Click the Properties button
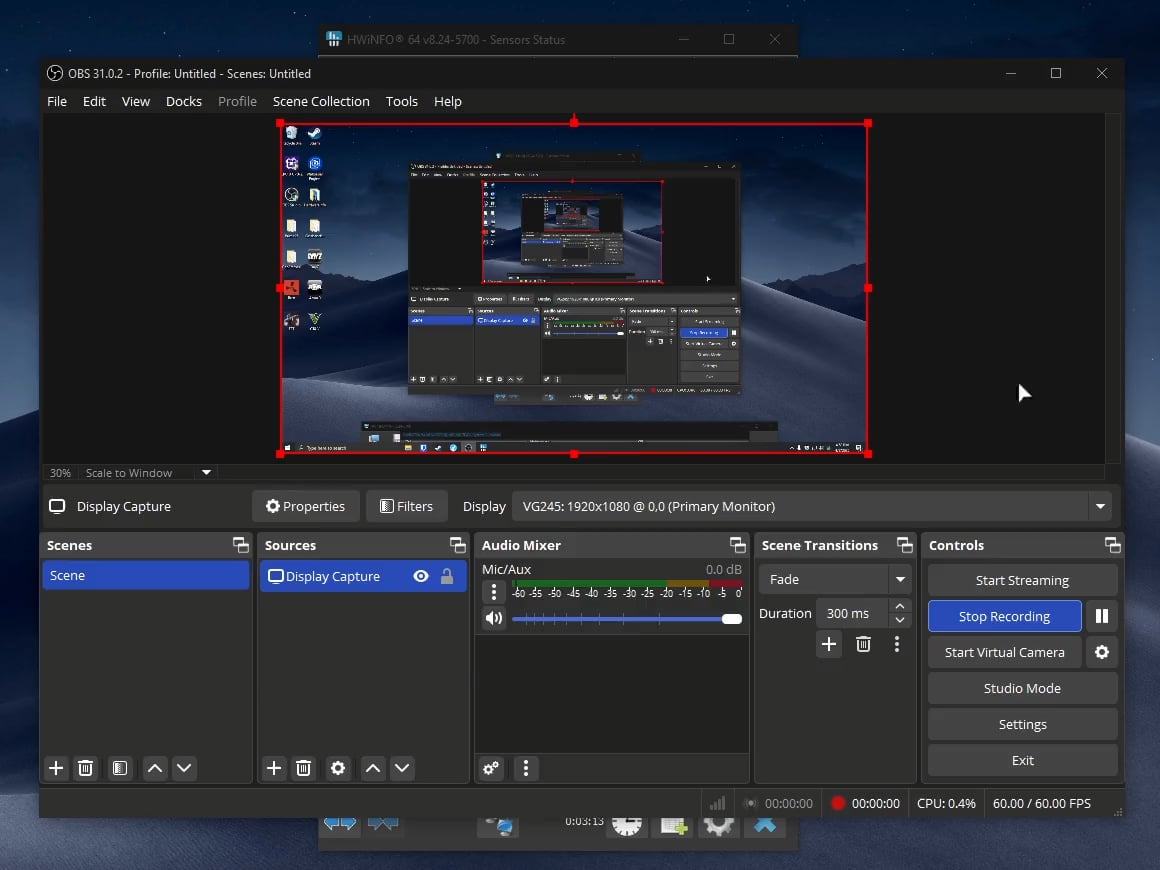Screen dimensions: 1160x870 click(306, 506)
